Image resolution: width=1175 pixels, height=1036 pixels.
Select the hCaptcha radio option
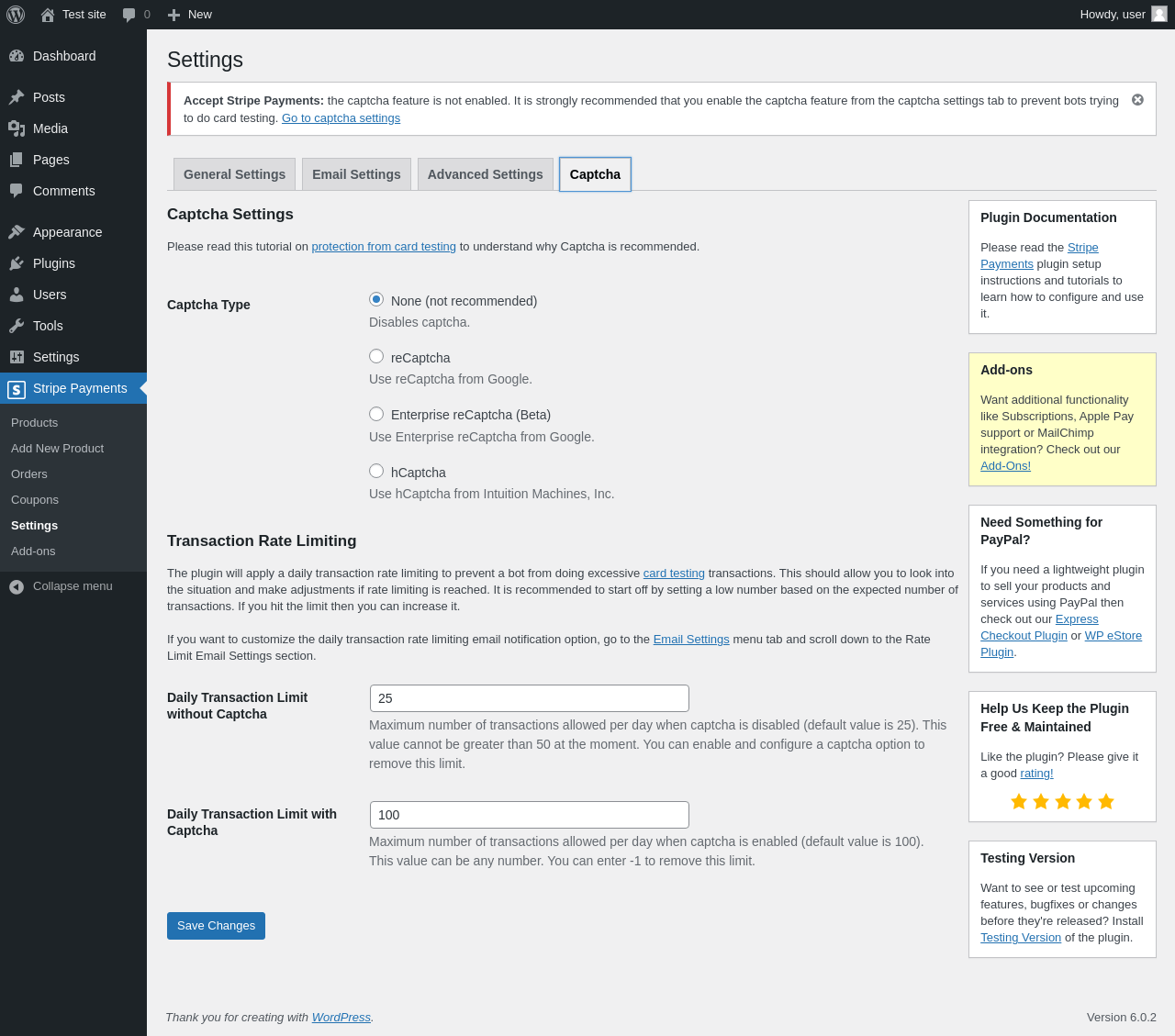(376, 471)
